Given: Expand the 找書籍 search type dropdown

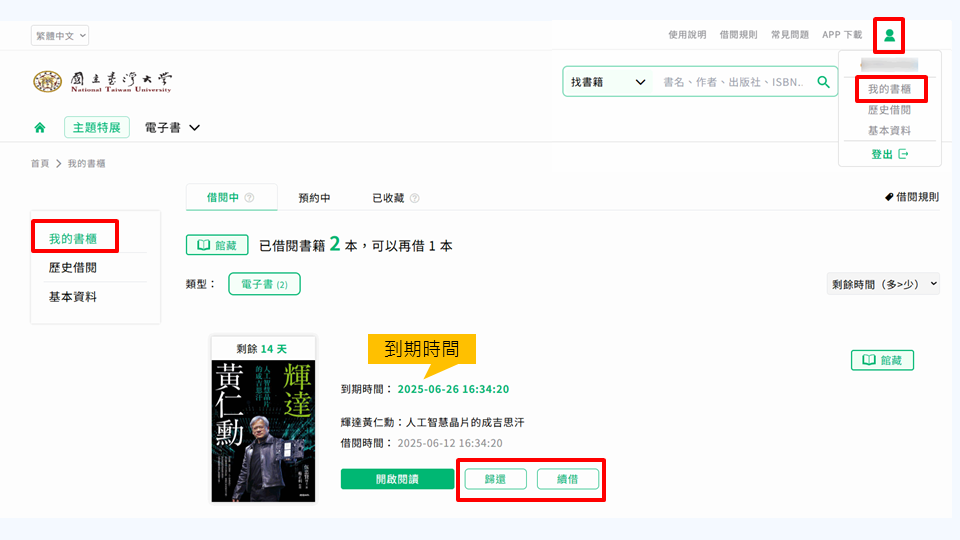Looking at the screenshot, I should point(607,82).
